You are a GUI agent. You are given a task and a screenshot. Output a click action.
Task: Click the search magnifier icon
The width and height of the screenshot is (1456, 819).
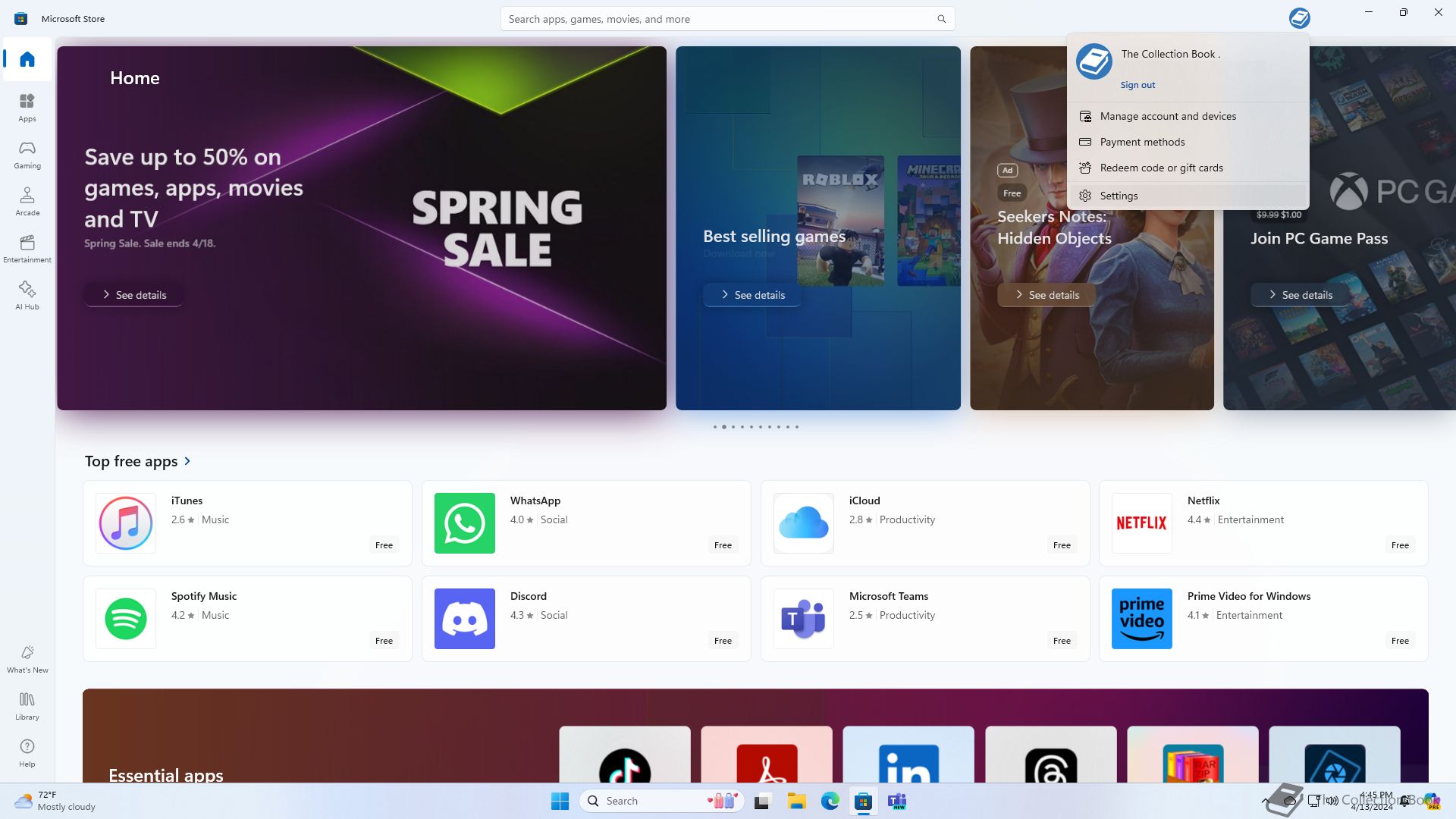[x=941, y=19]
